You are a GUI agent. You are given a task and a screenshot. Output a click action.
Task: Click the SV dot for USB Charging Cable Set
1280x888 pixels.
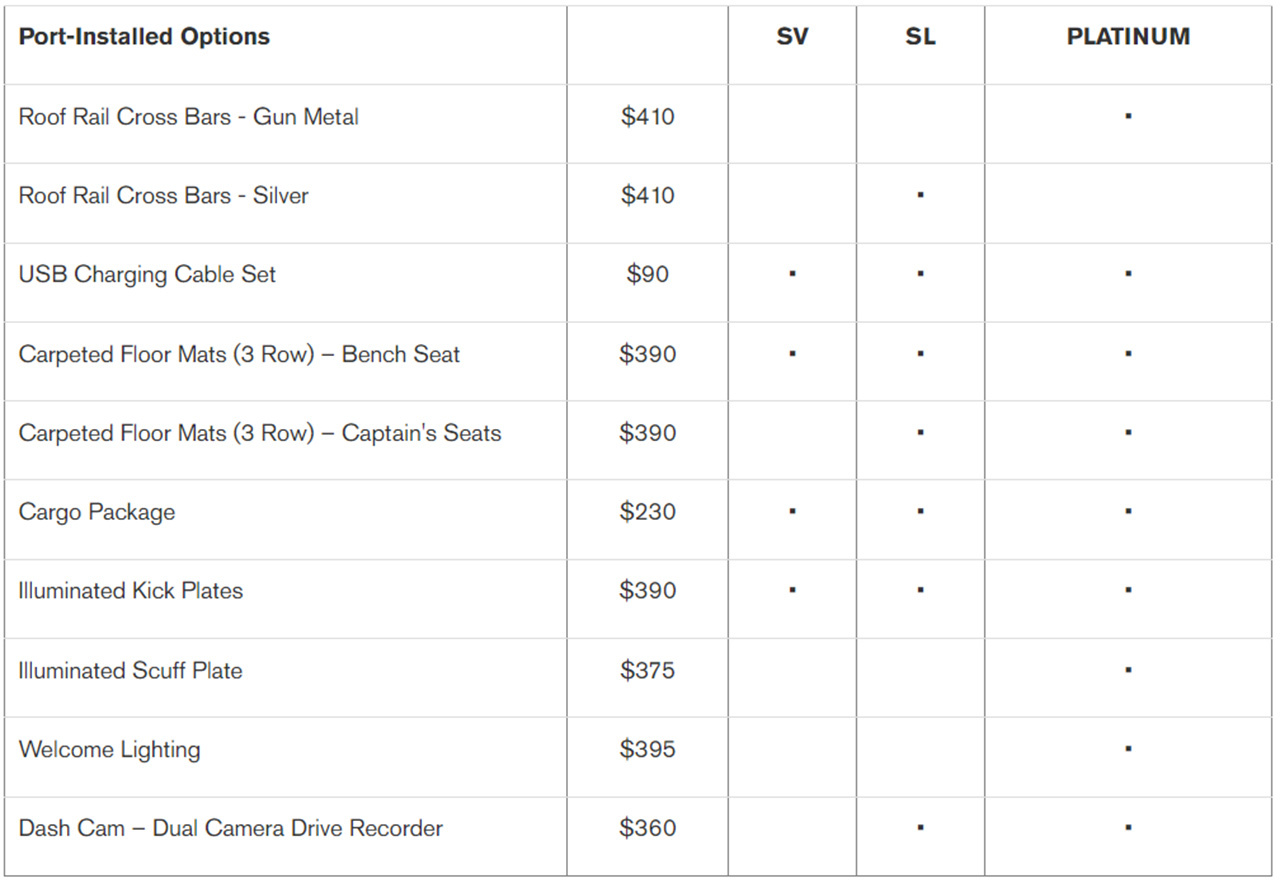click(792, 274)
